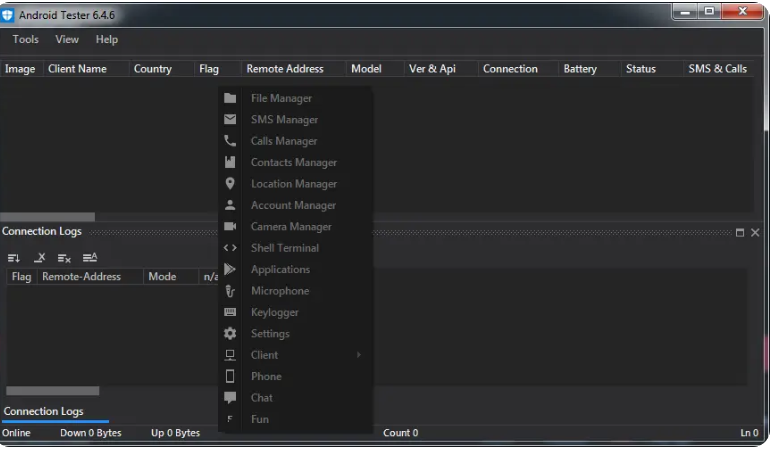Click the Flag column header in Connection Logs
The height and width of the screenshot is (452, 771).
click(21, 276)
